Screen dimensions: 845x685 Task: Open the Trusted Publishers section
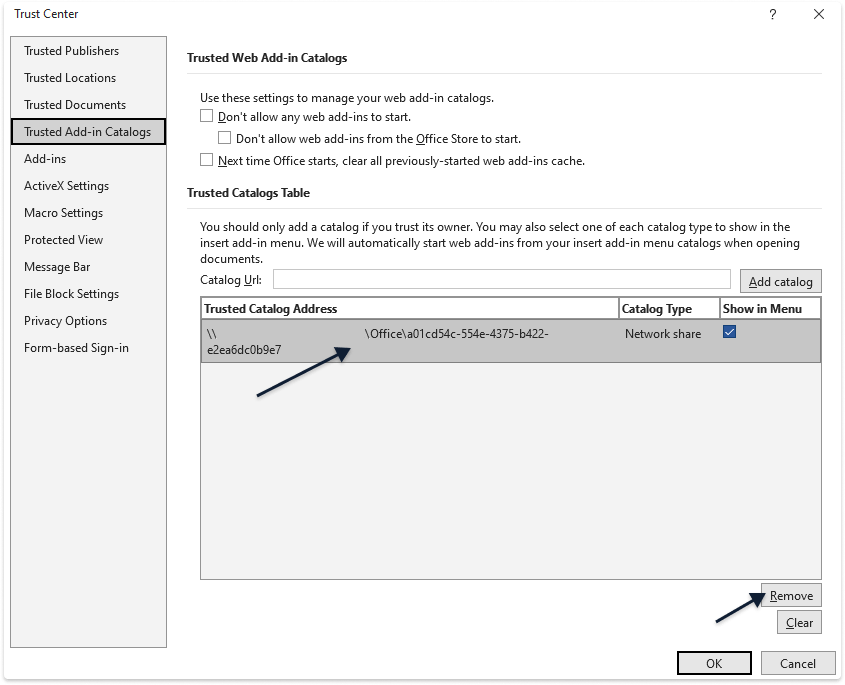(x=71, y=51)
